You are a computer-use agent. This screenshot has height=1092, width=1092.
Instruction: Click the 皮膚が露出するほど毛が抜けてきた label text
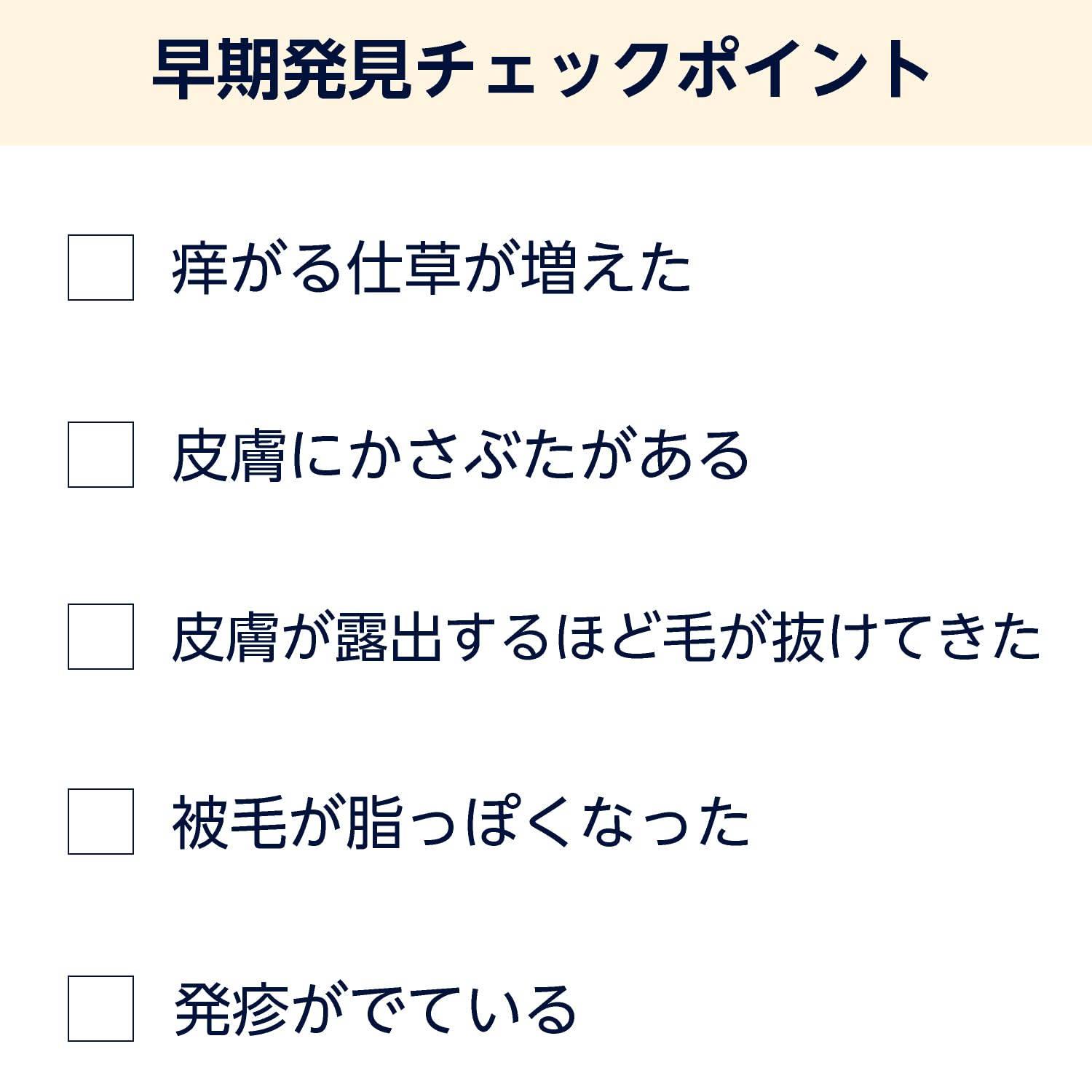coord(606,637)
